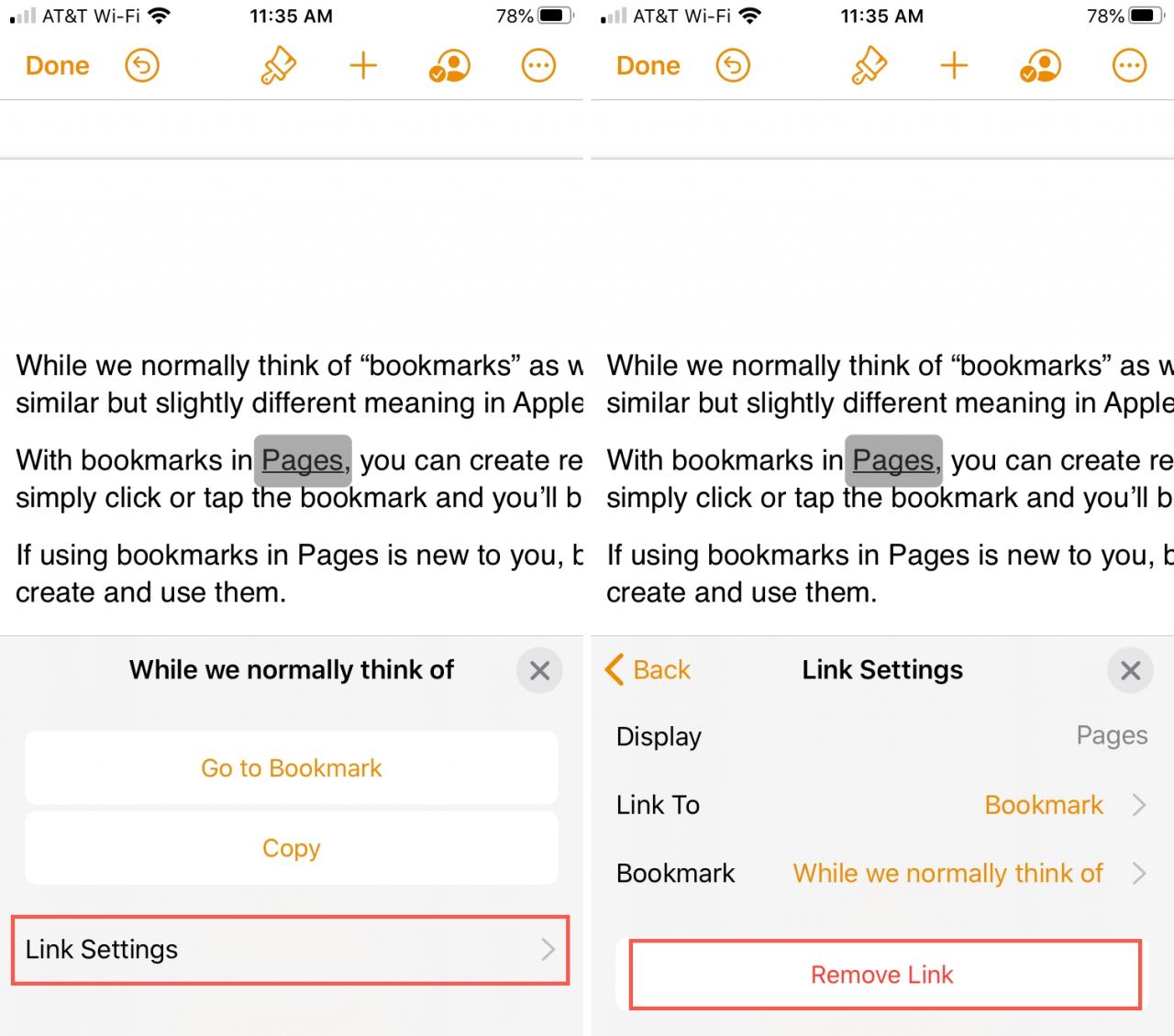The image size is (1174, 1036).
Task: Tap the plus insert icon on the right screen
Action: pos(954,66)
